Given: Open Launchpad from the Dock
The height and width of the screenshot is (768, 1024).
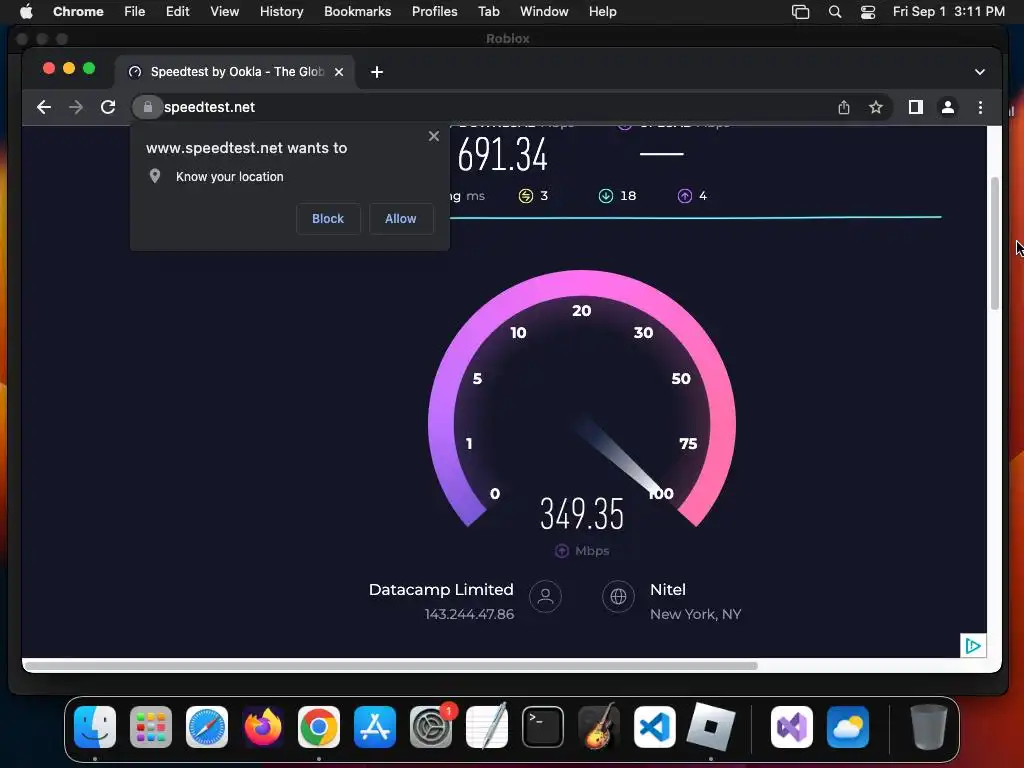Looking at the screenshot, I should coord(151,727).
